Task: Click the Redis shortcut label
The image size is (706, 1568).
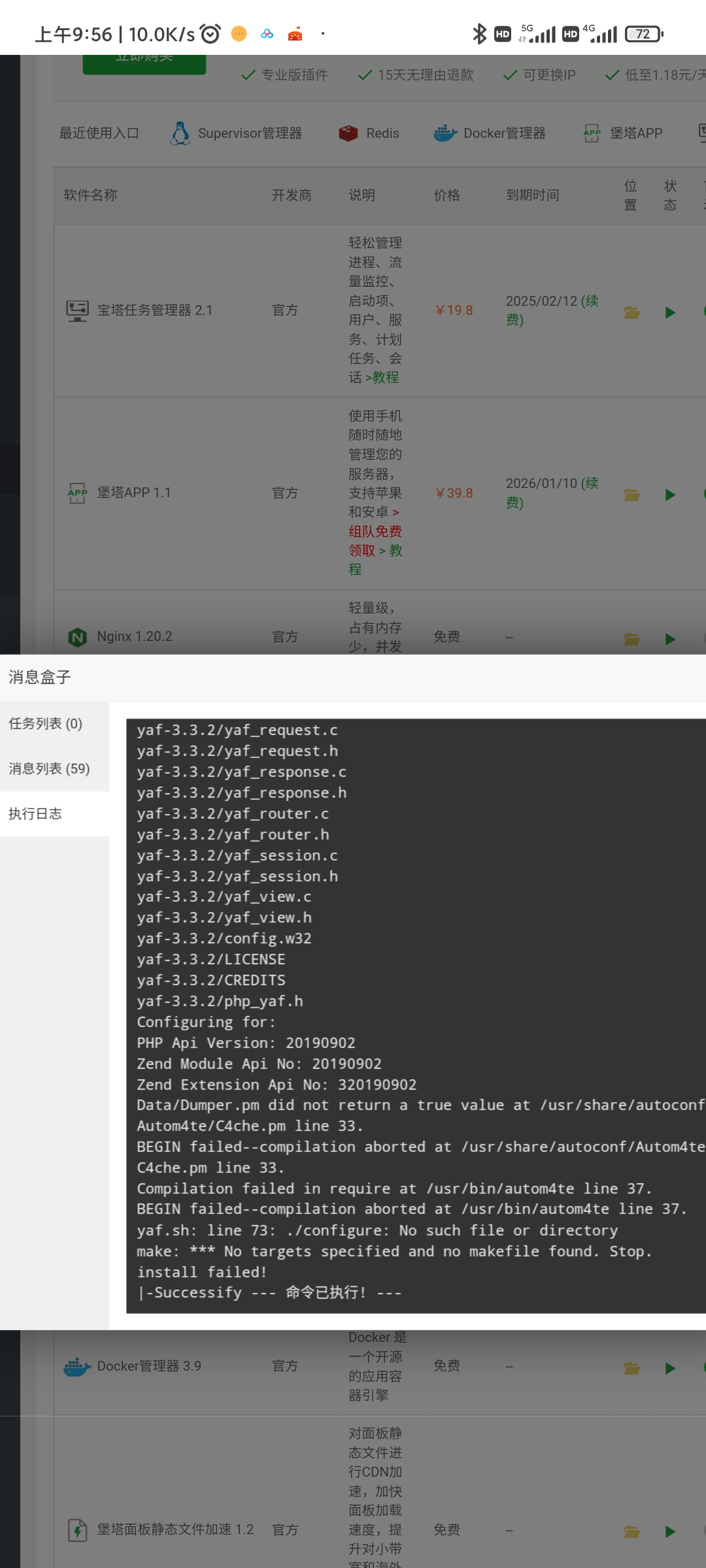Action: [x=382, y=133]
